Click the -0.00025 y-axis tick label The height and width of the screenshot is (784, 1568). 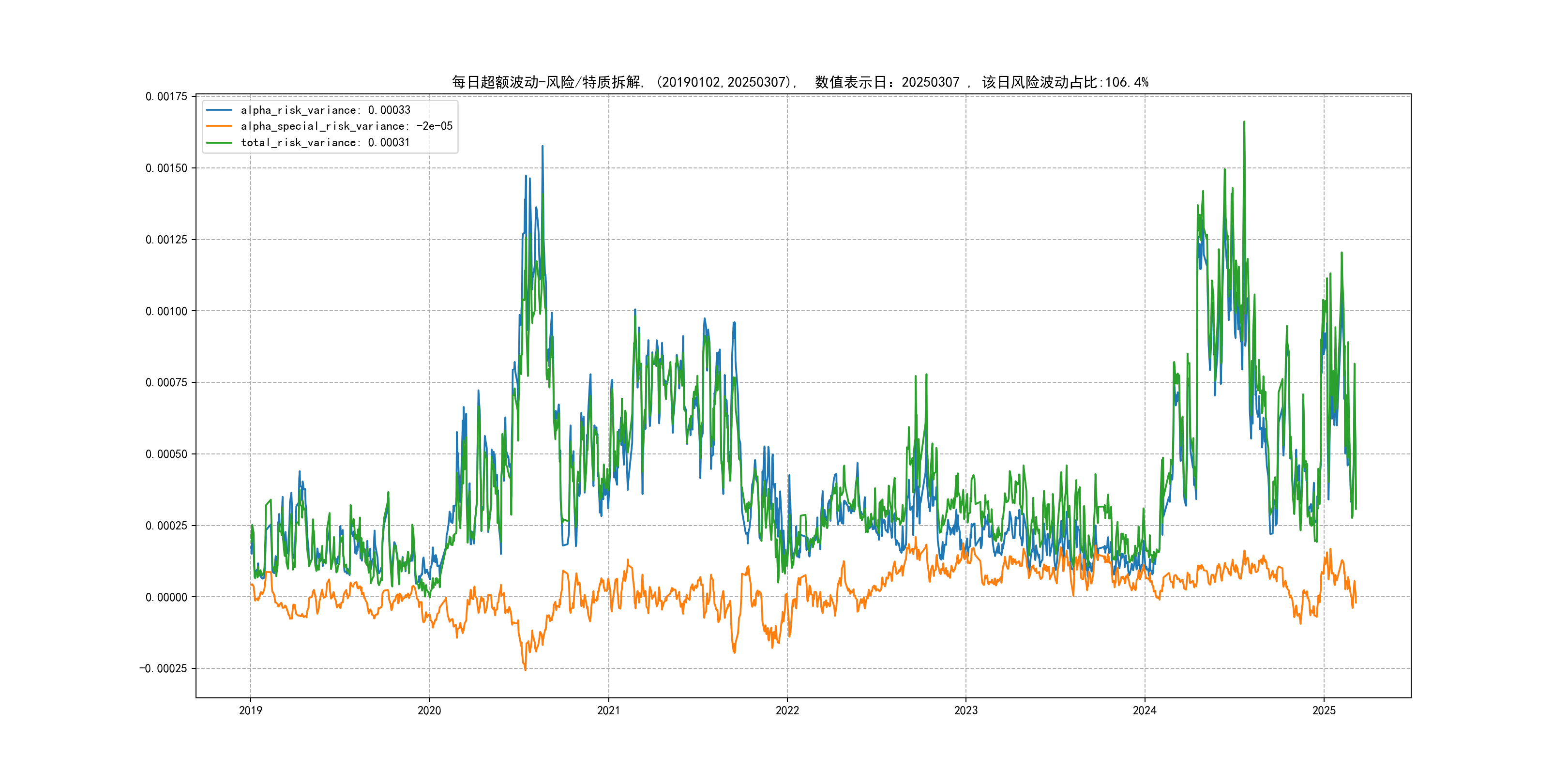(163, 668)
